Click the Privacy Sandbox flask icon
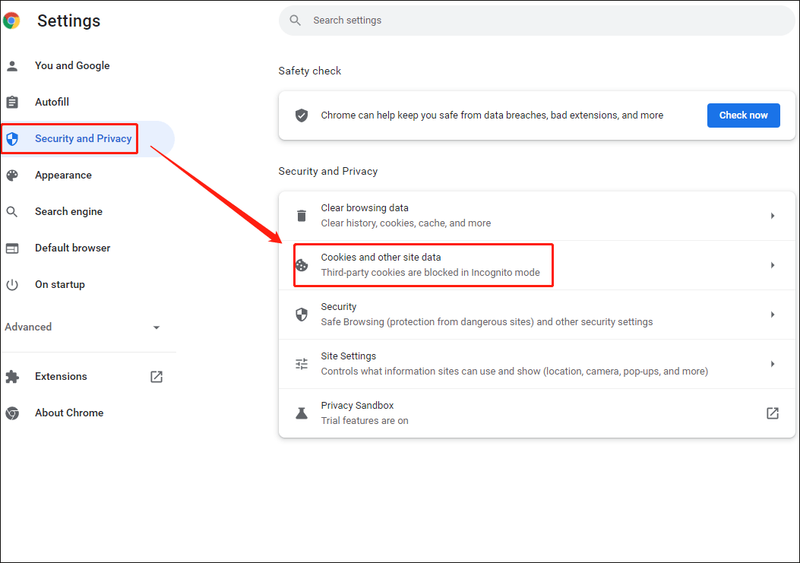The width and height of the screenshot is (800, 563). 302,413
